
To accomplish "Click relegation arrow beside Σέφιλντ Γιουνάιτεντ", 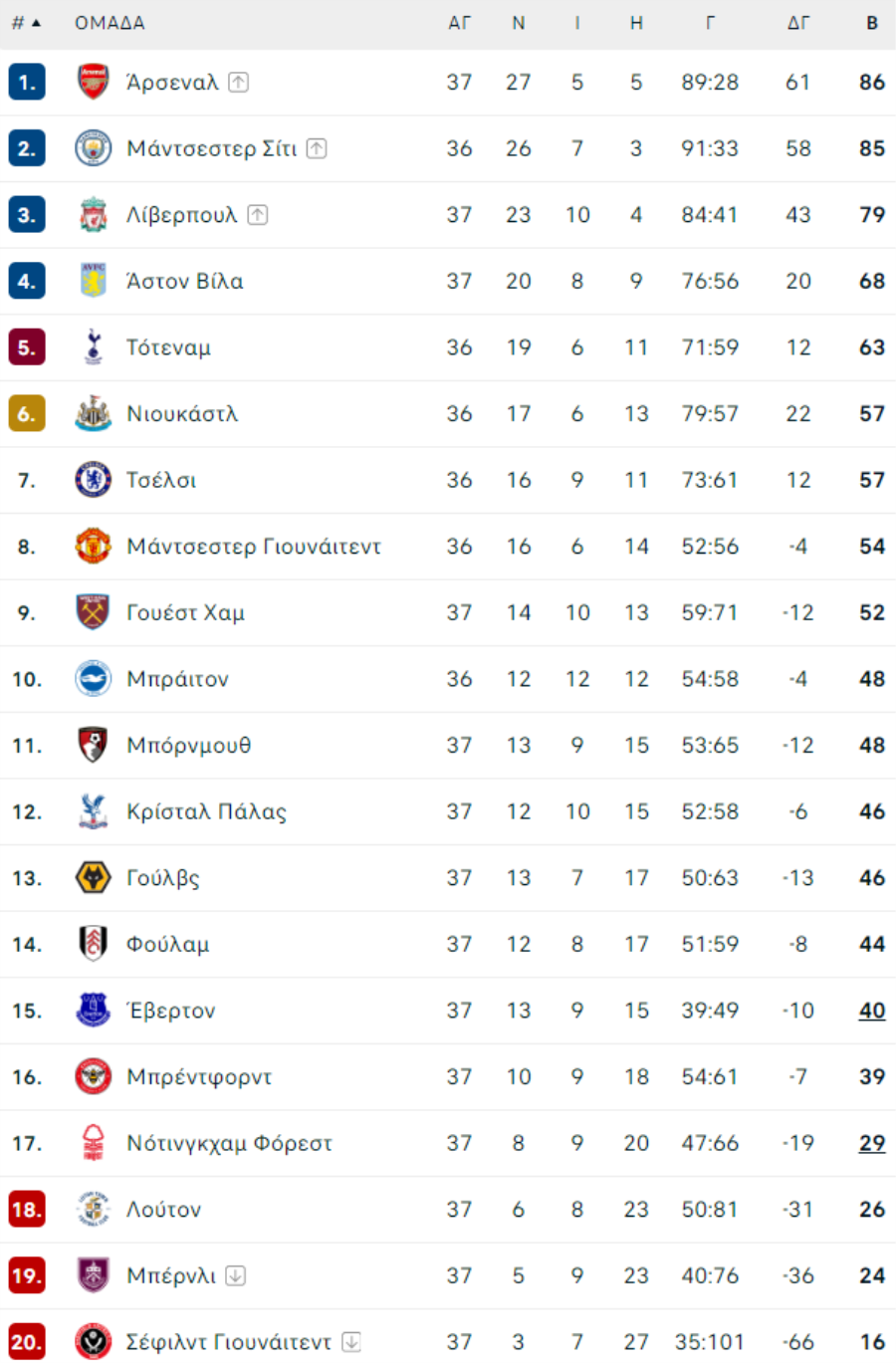I will point(350,1342).
